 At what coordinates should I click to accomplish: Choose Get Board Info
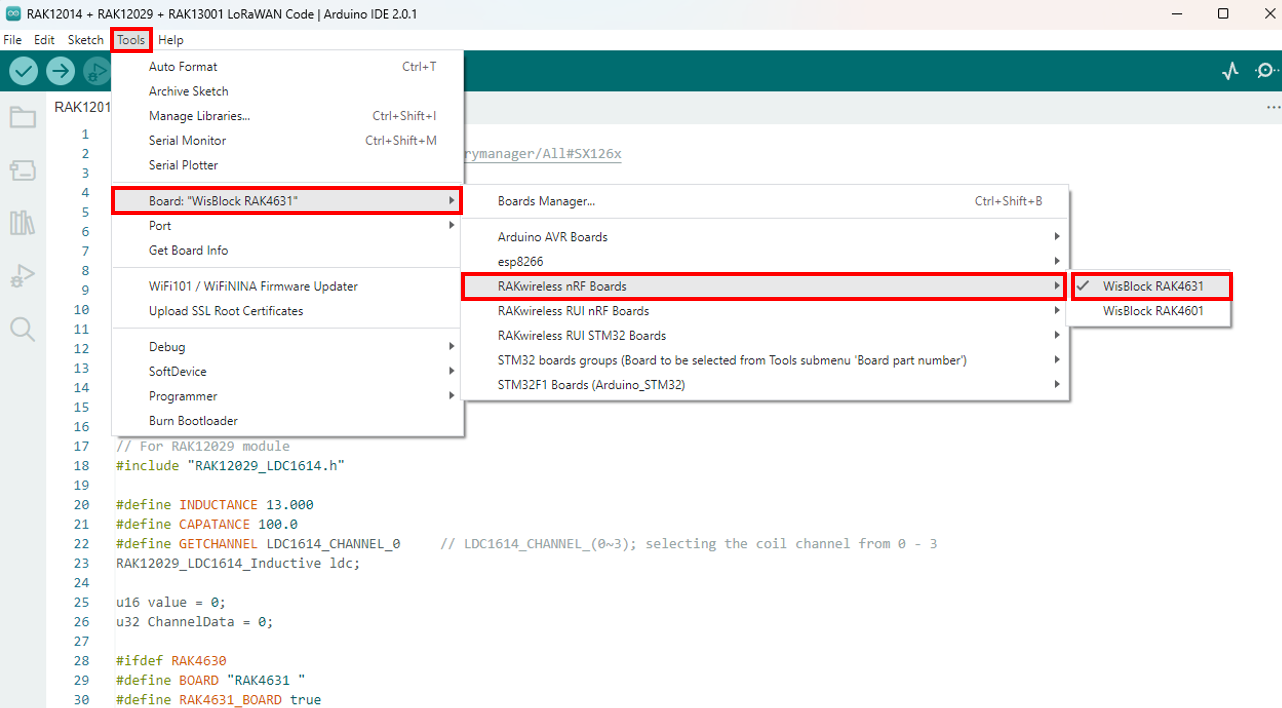pyautogui.click(x=287, y=251)
